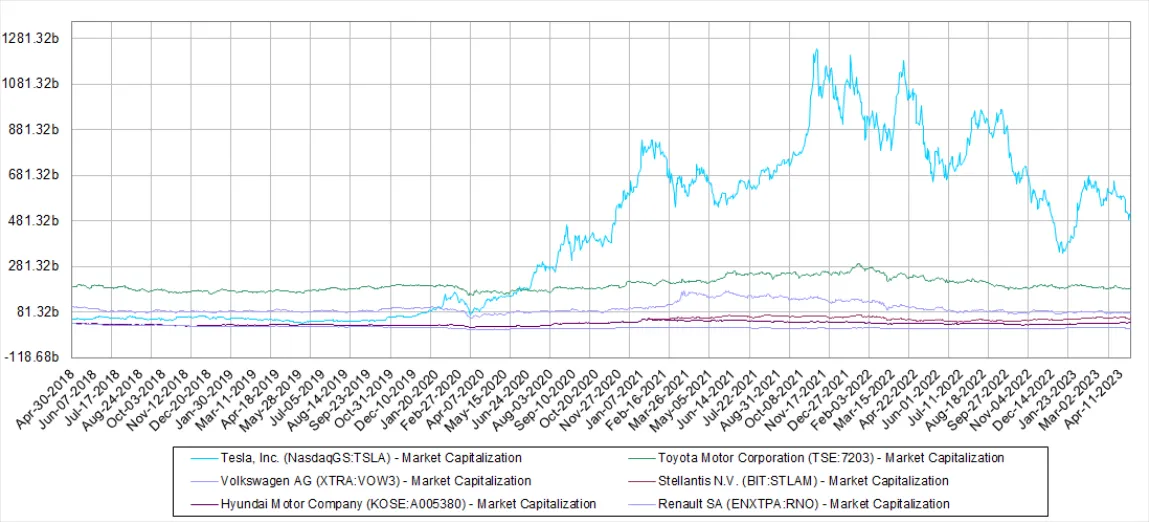Click the 1081.32b y-axis label
1149x522 pixels.
click(30, 84)
